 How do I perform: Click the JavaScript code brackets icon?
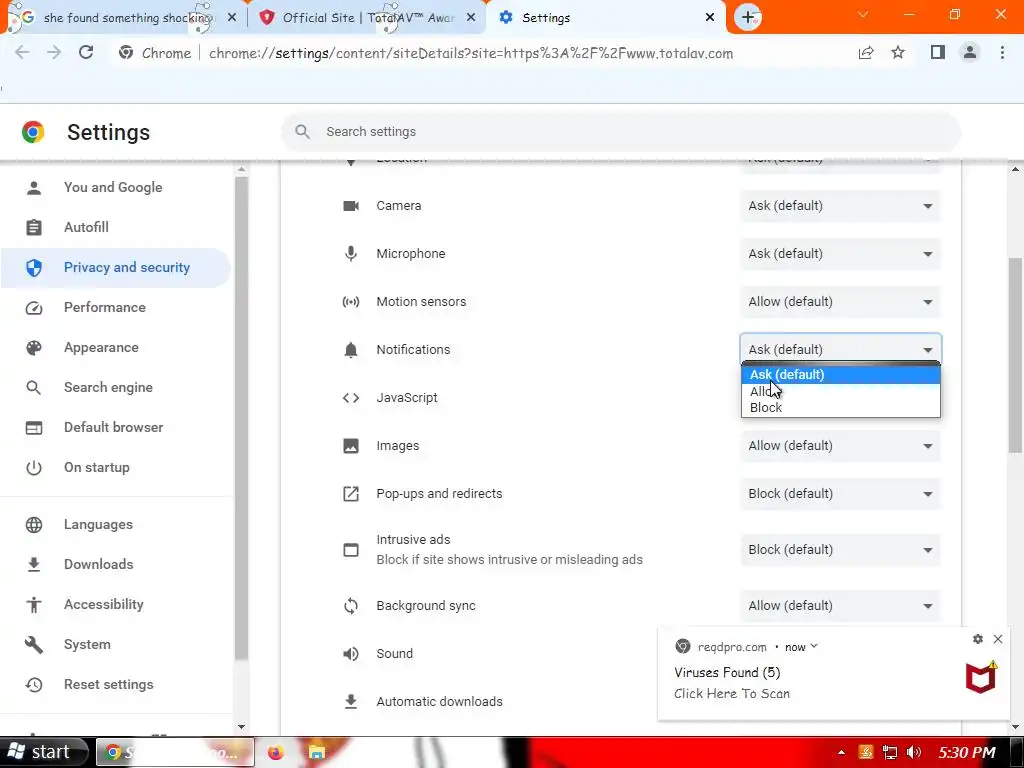[x=351, y=398]
